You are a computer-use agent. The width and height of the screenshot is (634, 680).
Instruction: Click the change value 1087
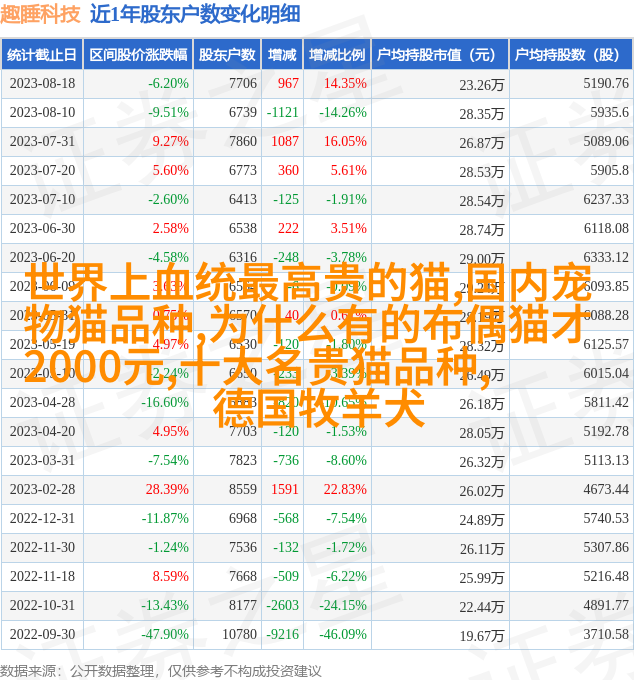(285, 141)
